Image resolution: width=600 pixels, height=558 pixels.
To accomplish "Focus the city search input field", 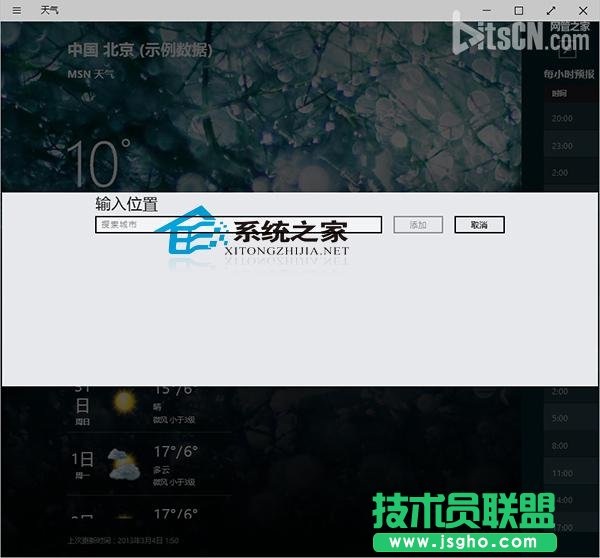I will pyautogui.click(x=238, y=225).
